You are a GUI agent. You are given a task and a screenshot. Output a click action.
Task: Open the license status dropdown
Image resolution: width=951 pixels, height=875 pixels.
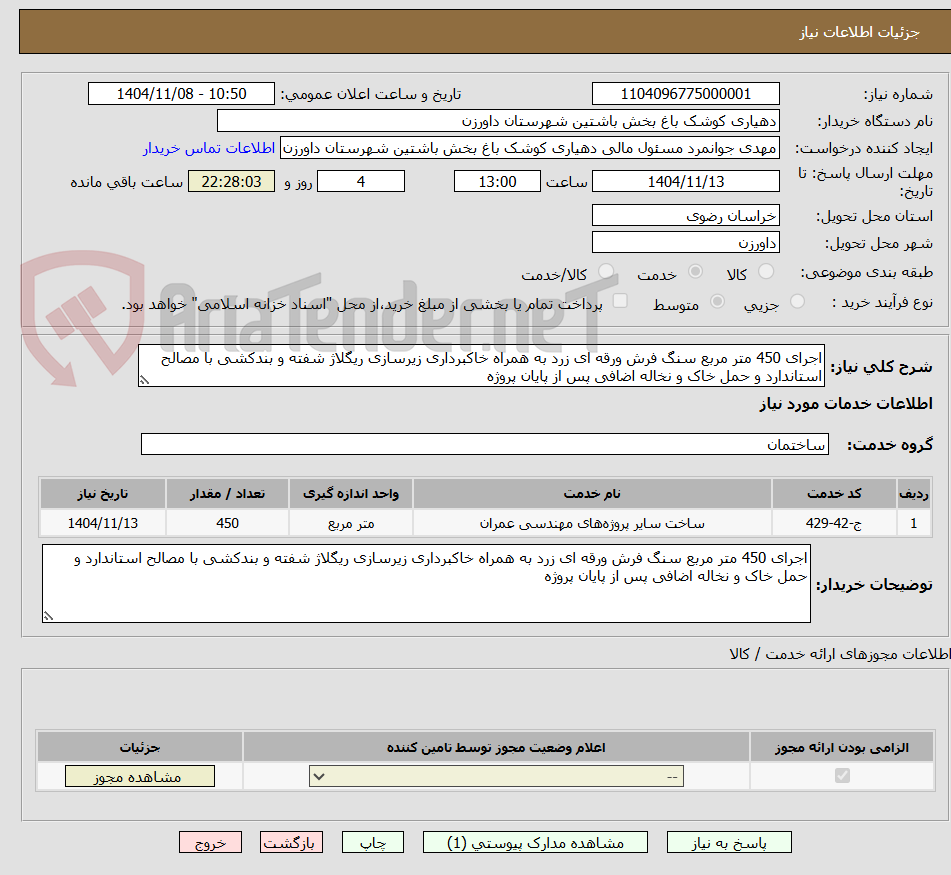click(496, 776)
